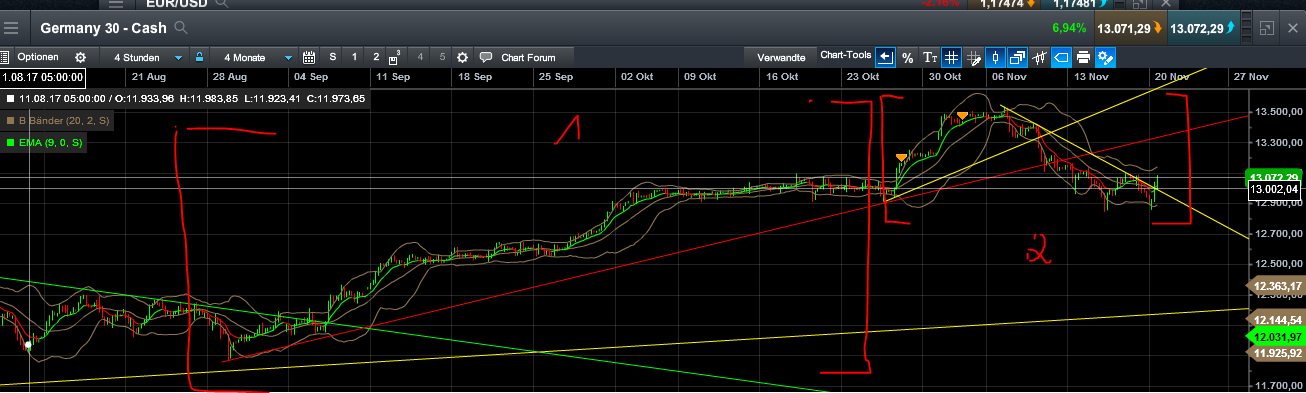Open layout settings gear after slot 5
1306x393 pixels.
(x=462, y=57)
